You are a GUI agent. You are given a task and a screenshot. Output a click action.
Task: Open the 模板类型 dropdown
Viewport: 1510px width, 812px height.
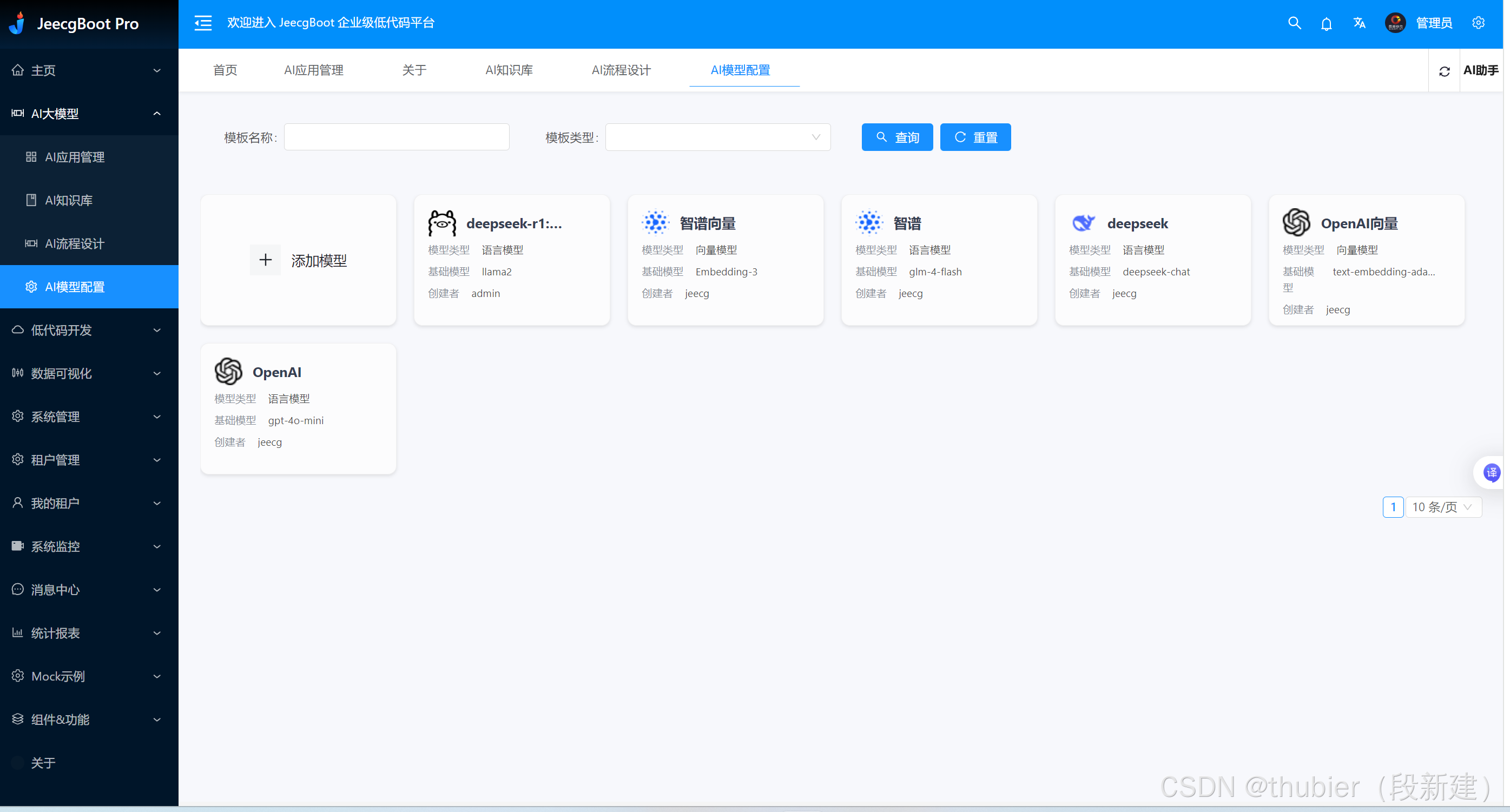(x=717, y=137)
